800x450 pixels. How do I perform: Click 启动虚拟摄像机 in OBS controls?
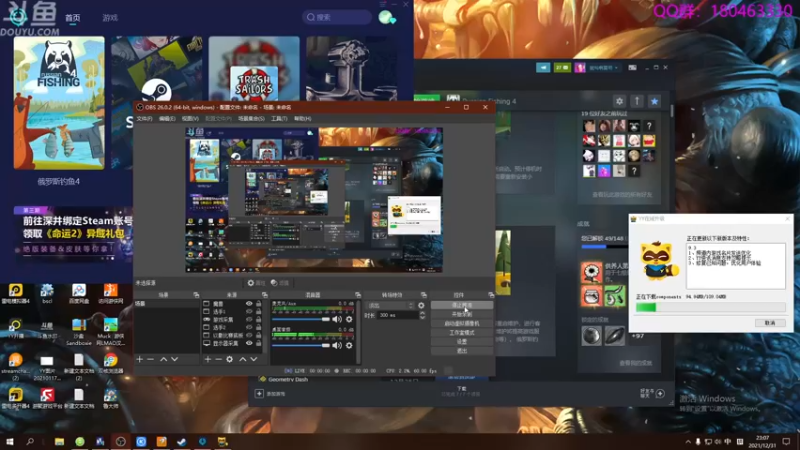tap(462, 323)
